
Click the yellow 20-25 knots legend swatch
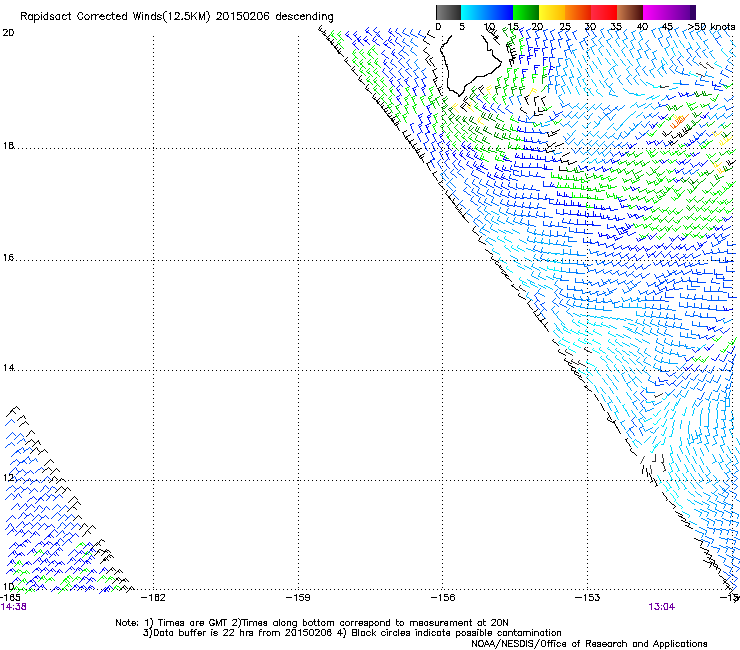pos(552,12)
